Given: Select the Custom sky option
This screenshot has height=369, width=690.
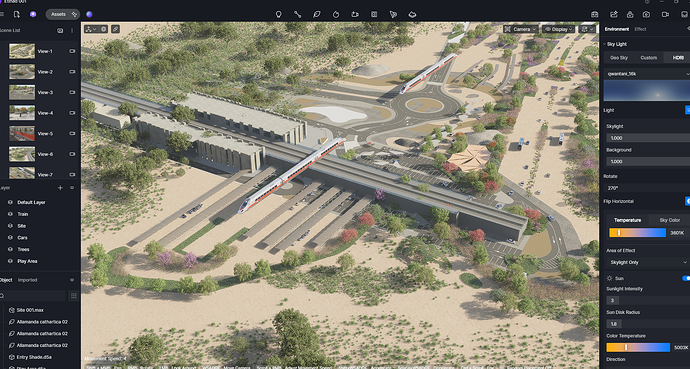Looking at the screenshot, I should pos(648,58).
